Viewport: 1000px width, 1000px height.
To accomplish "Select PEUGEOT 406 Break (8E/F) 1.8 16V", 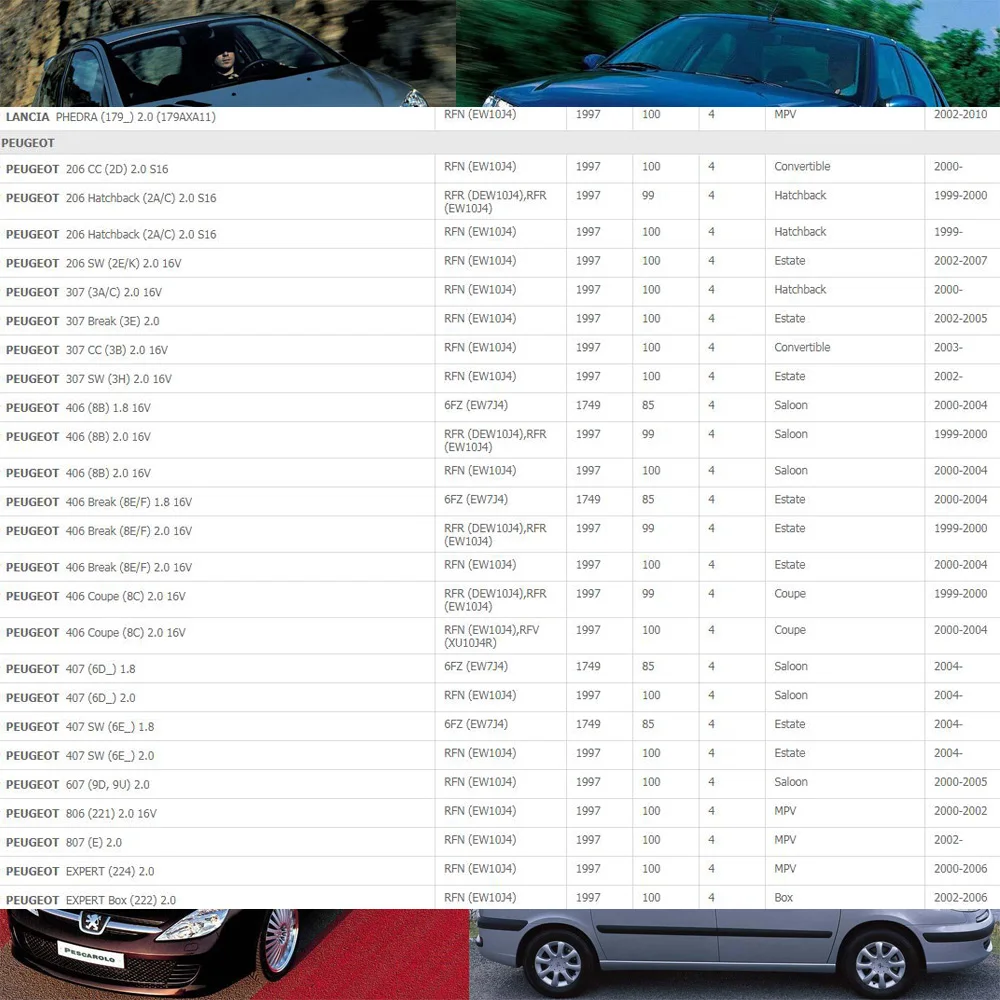I will click(x=99, y=503).
